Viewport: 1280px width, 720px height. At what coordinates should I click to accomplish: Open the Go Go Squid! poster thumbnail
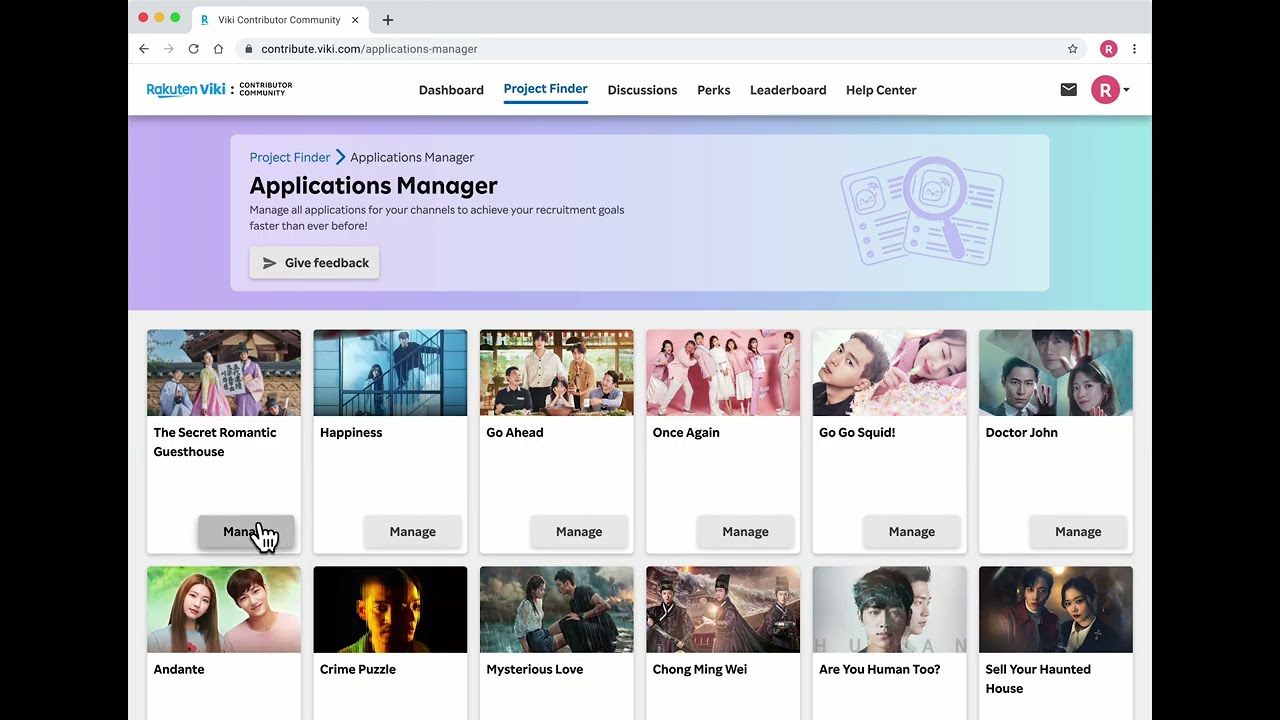pyautogui.click(x=890, y=373)
